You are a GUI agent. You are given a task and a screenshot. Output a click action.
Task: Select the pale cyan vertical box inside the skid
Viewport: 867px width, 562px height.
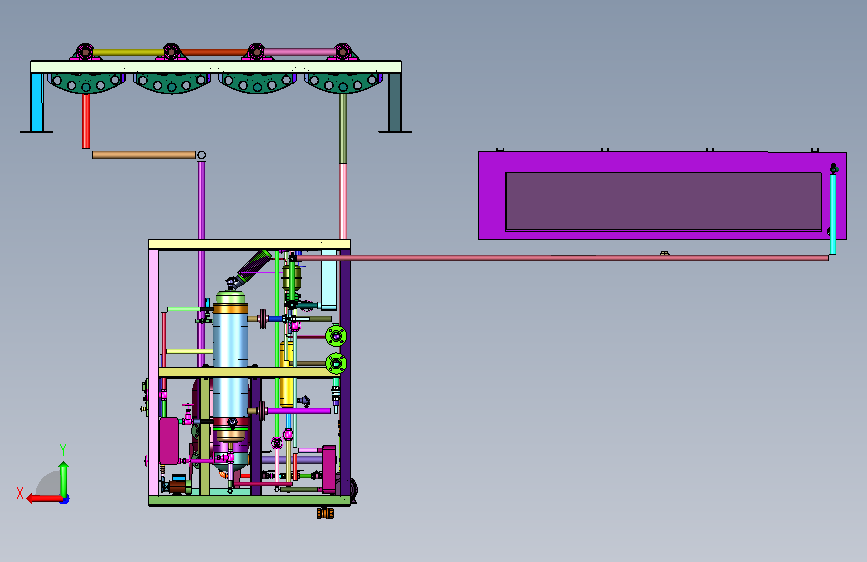tap(329, 280)
